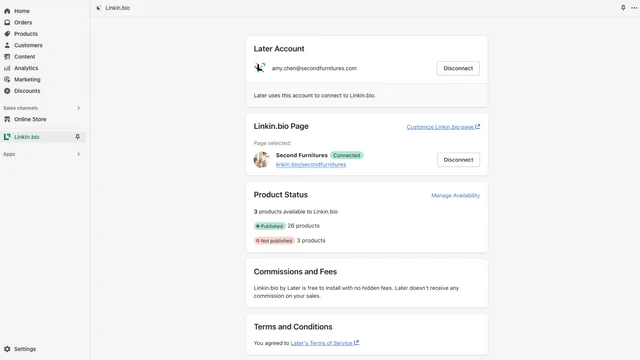Click the Manage Availability link
This screenshot has width=640, height=360.
coord(456,196)
